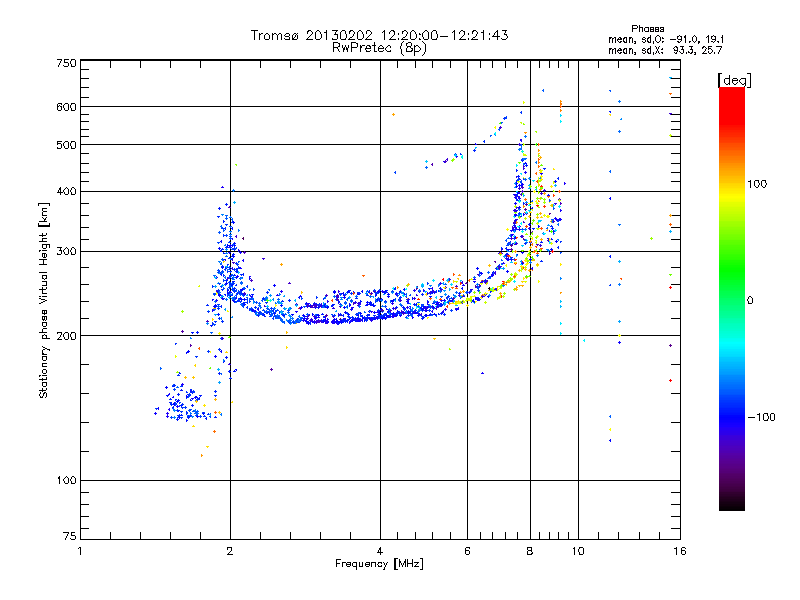Click the y-axis tick label '100'
Screen dimensions: 800x600
click(66, 480)
